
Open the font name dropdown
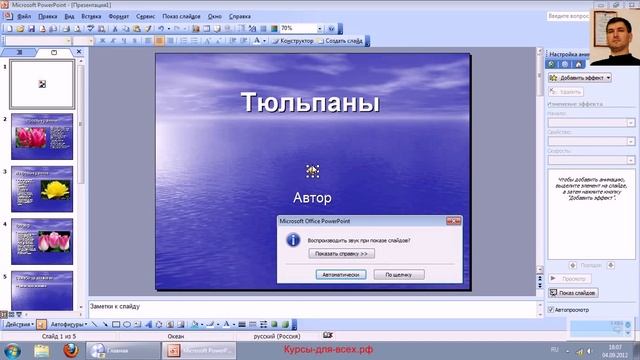click(68, 40)
